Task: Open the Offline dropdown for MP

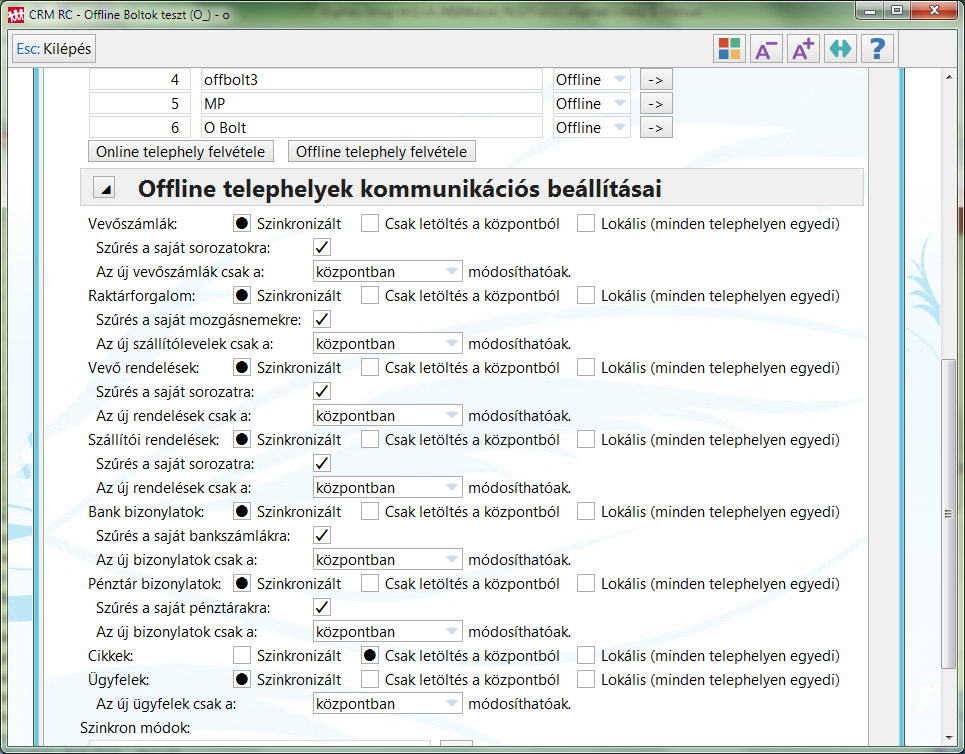Action: pos(591,104)
